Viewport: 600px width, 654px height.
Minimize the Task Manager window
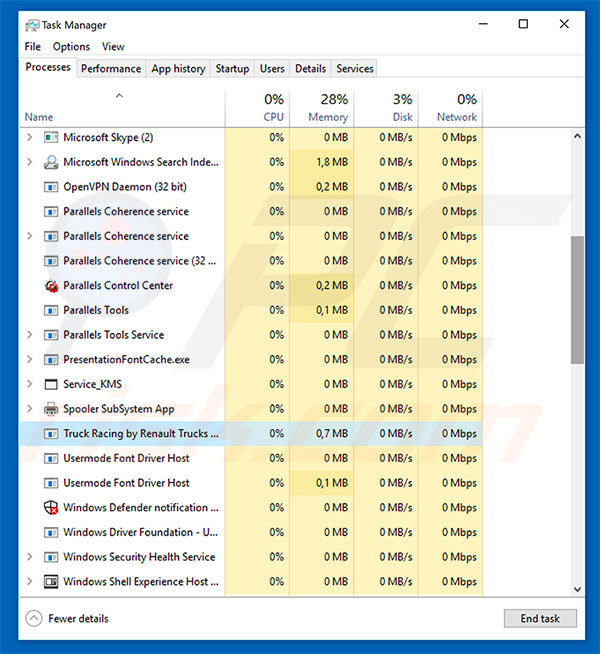(x=483, y=24)
